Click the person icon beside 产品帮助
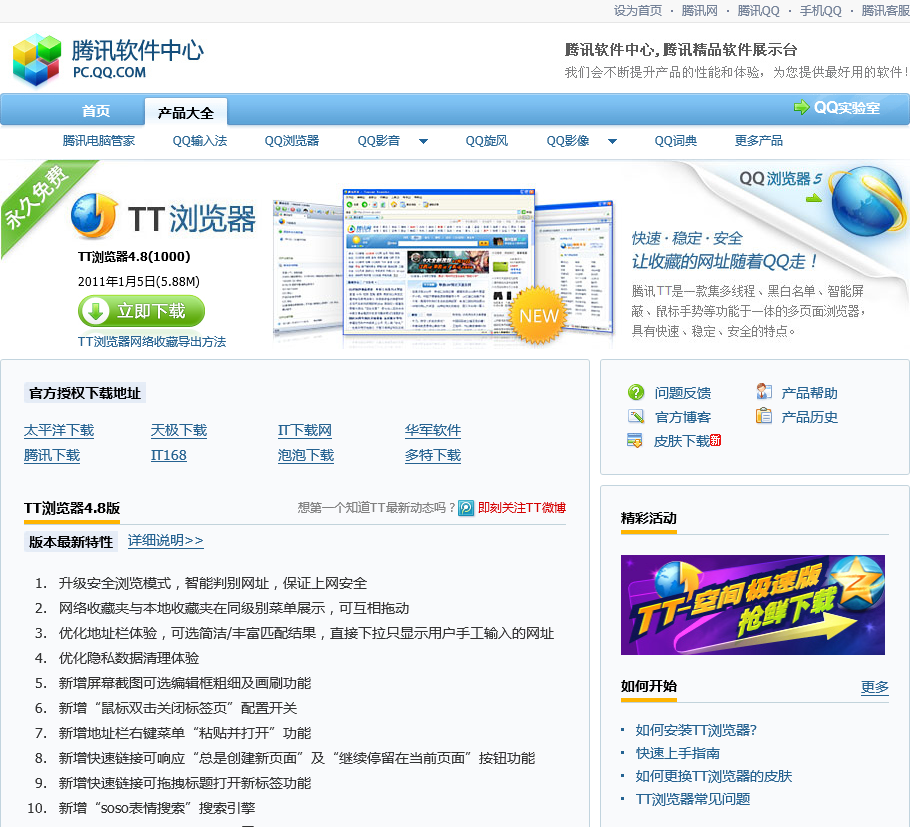Image resolution: width=910 pixels, height=827 pixels. click(764, 392)
